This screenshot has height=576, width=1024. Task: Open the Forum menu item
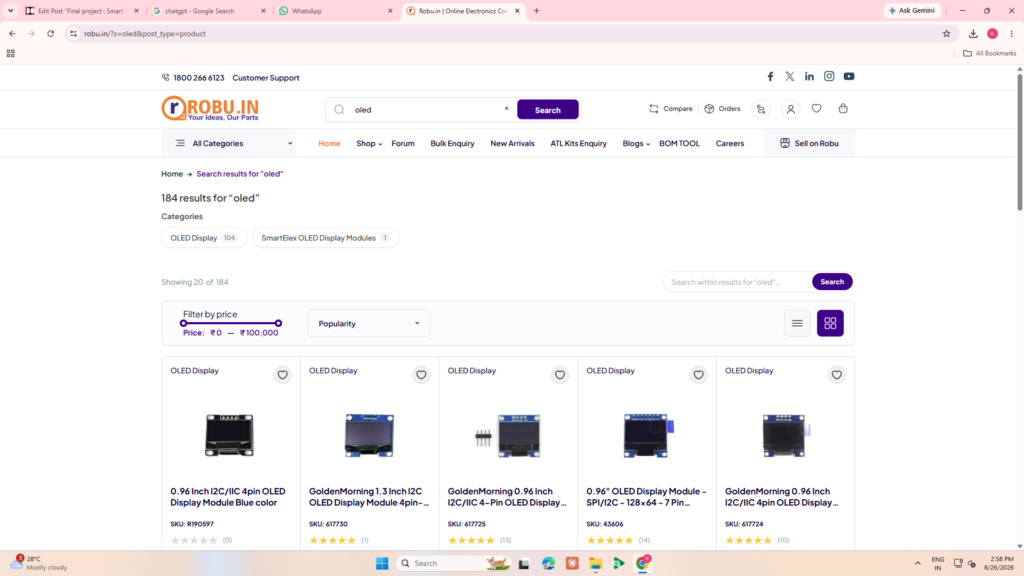pyautogui.click(x=403, y=144)
